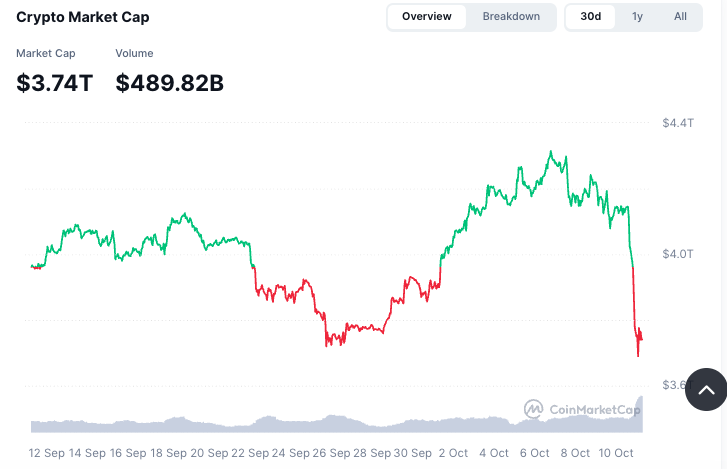Select the 30d time range
Viewport: 727px width, 469px height.
pyautogui.click(x=591, y=17)
